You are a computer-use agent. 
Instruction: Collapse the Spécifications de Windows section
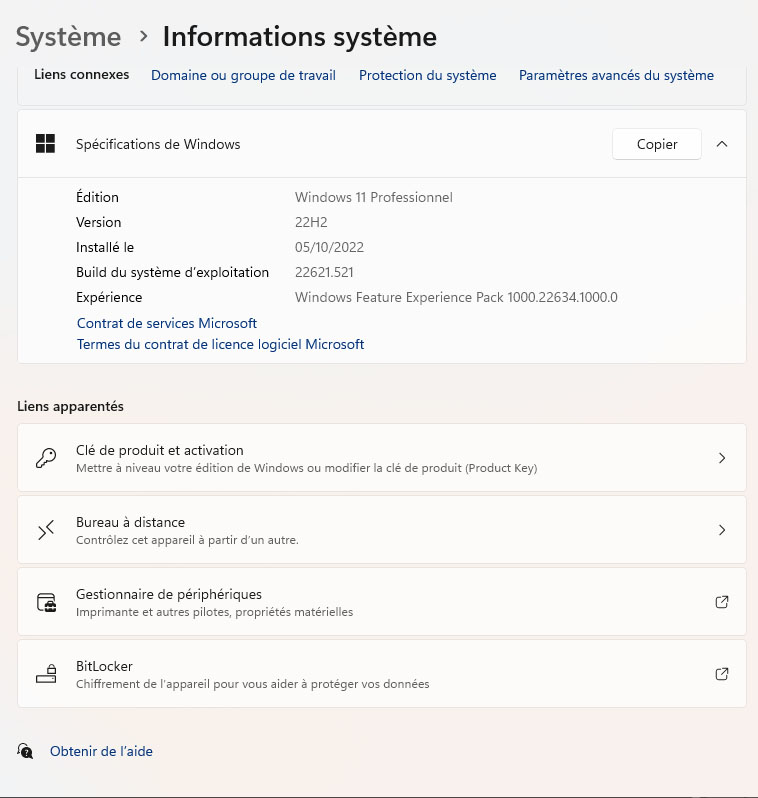722,144
